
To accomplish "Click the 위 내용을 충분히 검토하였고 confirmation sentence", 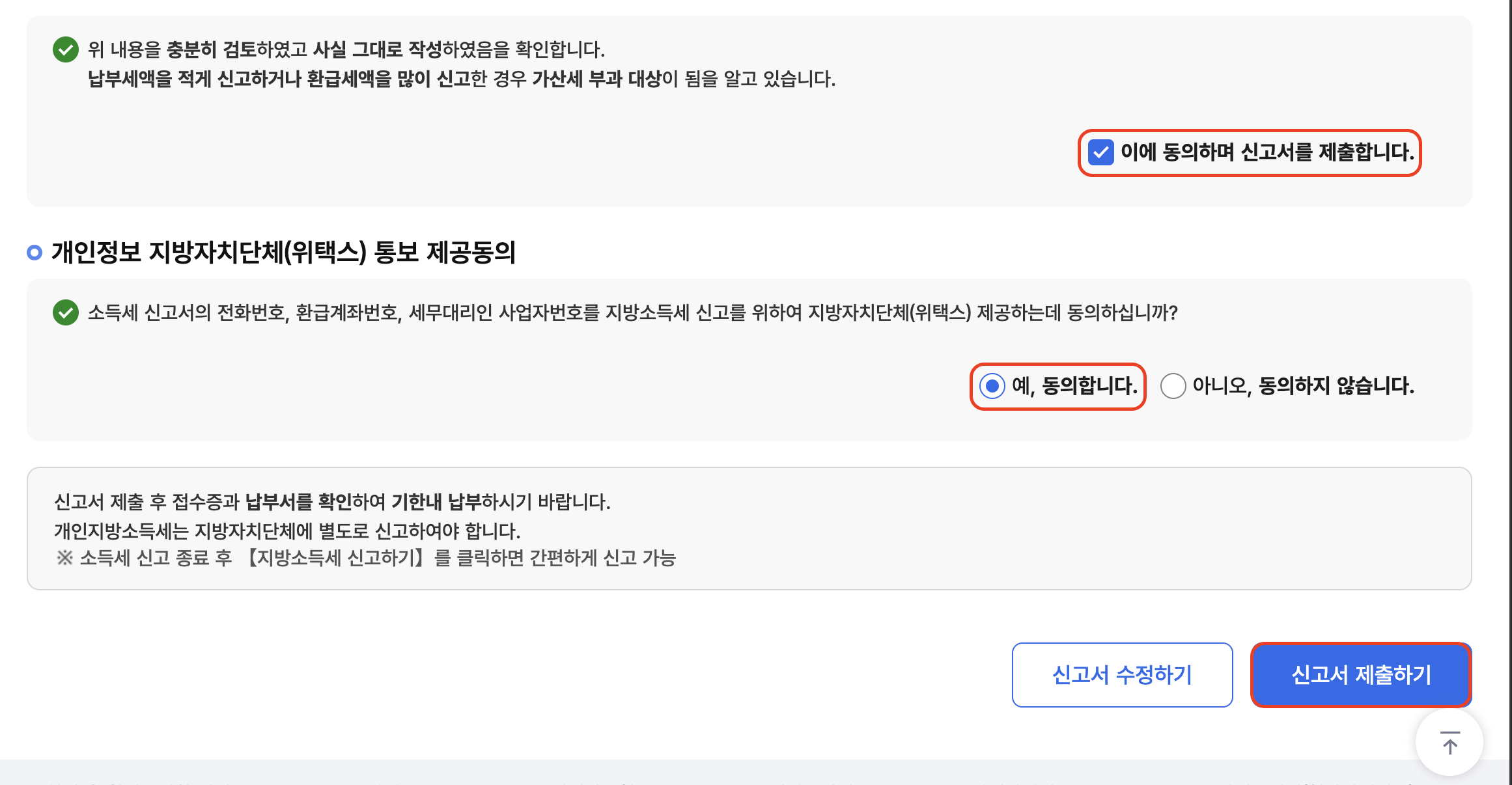I will 346,49.
